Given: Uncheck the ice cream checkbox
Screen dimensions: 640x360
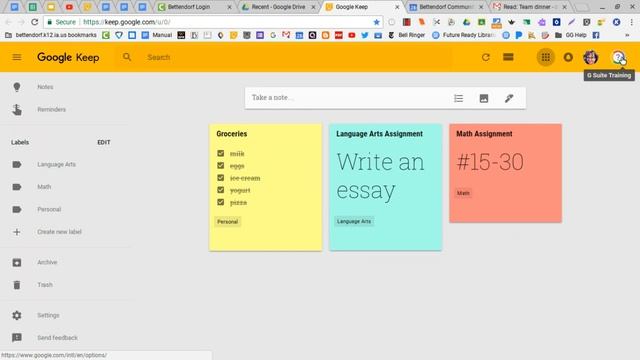Looking at the screenshot, I should point(221,178).
